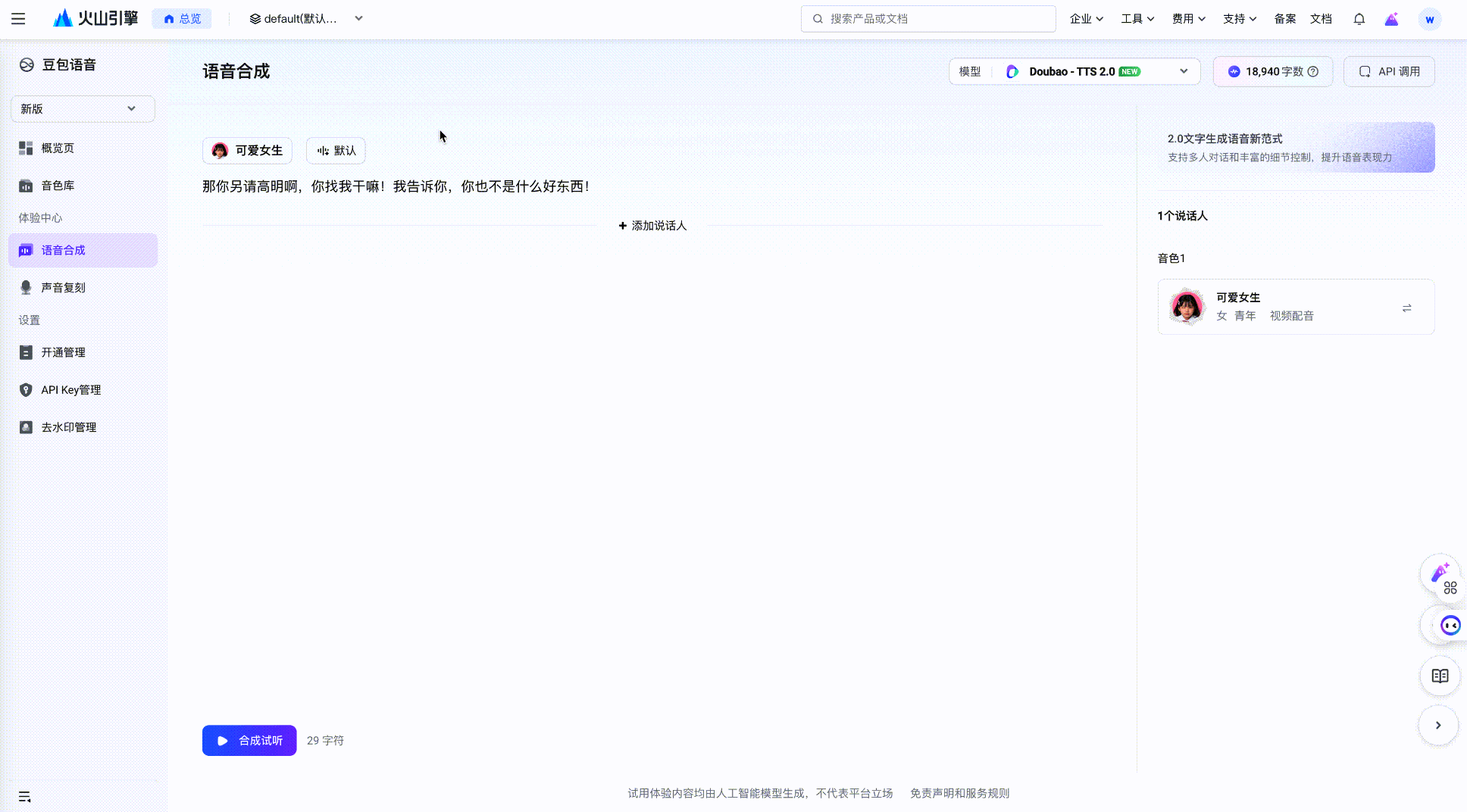Open the 企业 menu
The image size is (1467, 812).
[x=1086, y=19]
